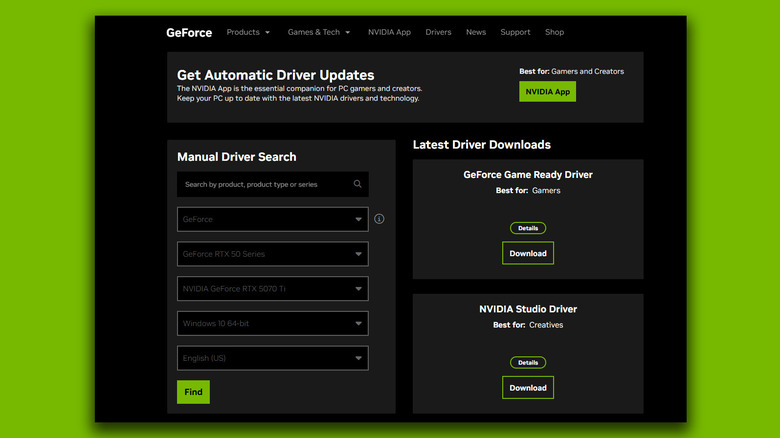This screenshot has height=438, width=780.
Task: Focus the product search field
Action: pyautogui.click(x=273, y=185)
